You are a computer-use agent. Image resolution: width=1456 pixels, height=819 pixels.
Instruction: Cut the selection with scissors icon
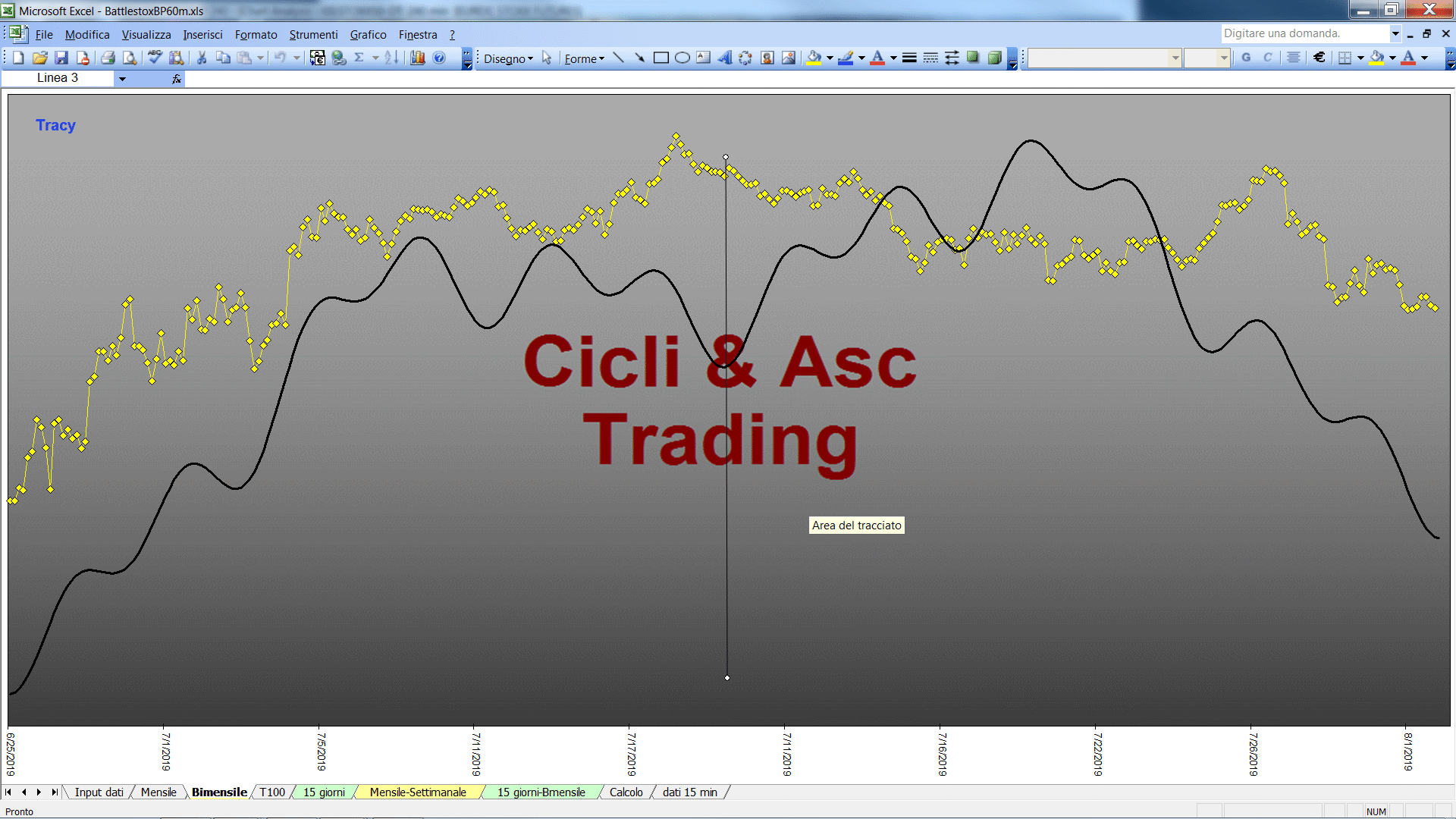click(x=202, y=58)
